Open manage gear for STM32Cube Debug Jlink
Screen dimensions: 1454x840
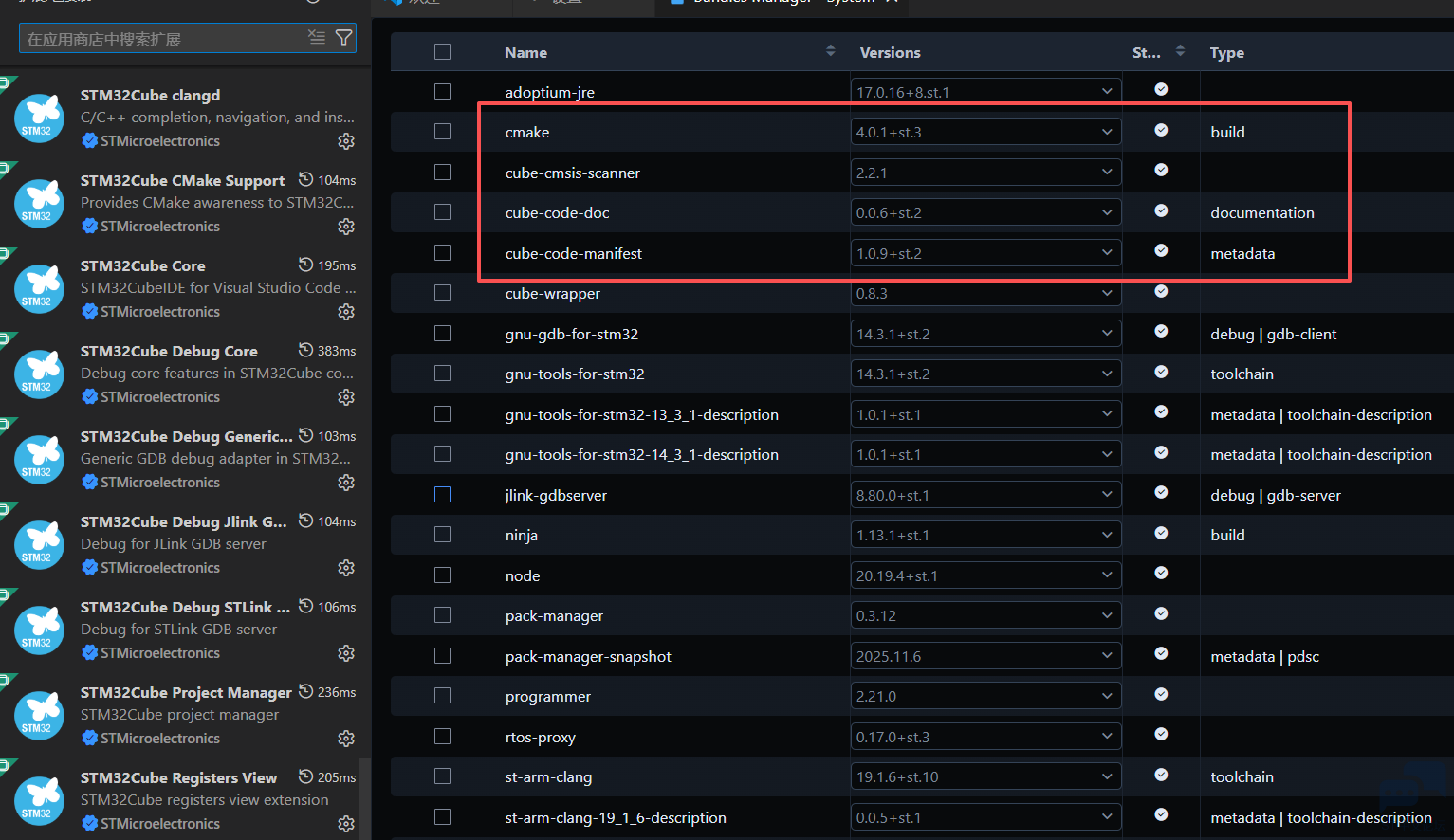coord(346,568)
